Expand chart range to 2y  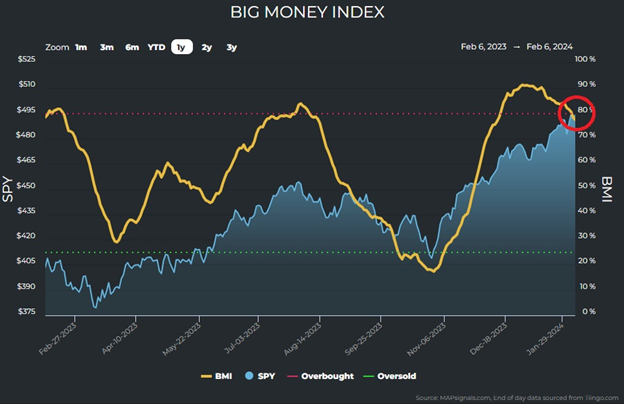click(x=206, y=47)
